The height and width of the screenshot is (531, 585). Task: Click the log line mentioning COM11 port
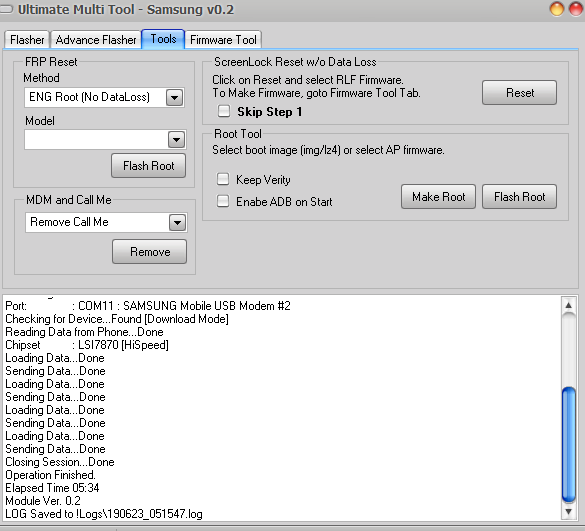[x=148, y=306]
